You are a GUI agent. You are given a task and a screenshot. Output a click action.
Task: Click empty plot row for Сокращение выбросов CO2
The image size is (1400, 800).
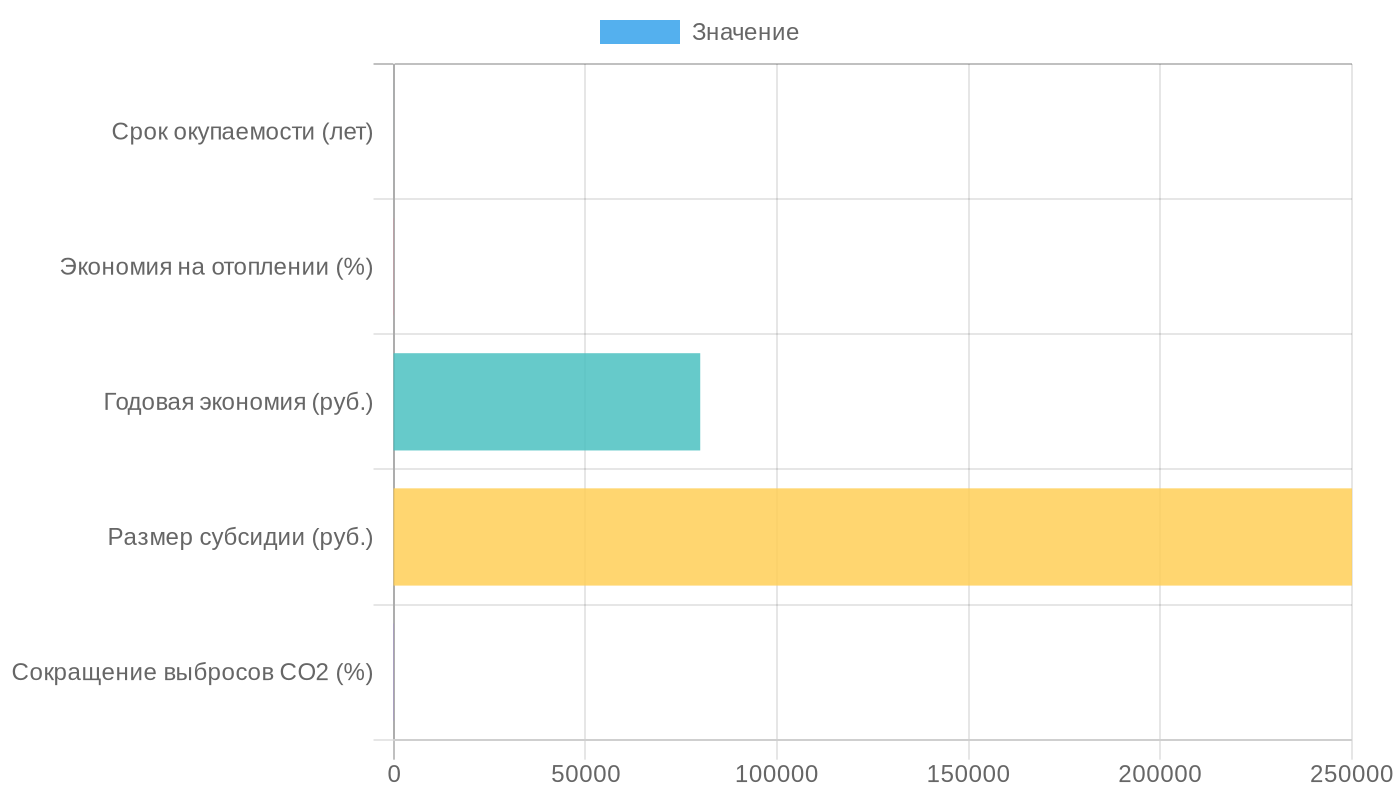pyautogui.click(x=872, y=672)
